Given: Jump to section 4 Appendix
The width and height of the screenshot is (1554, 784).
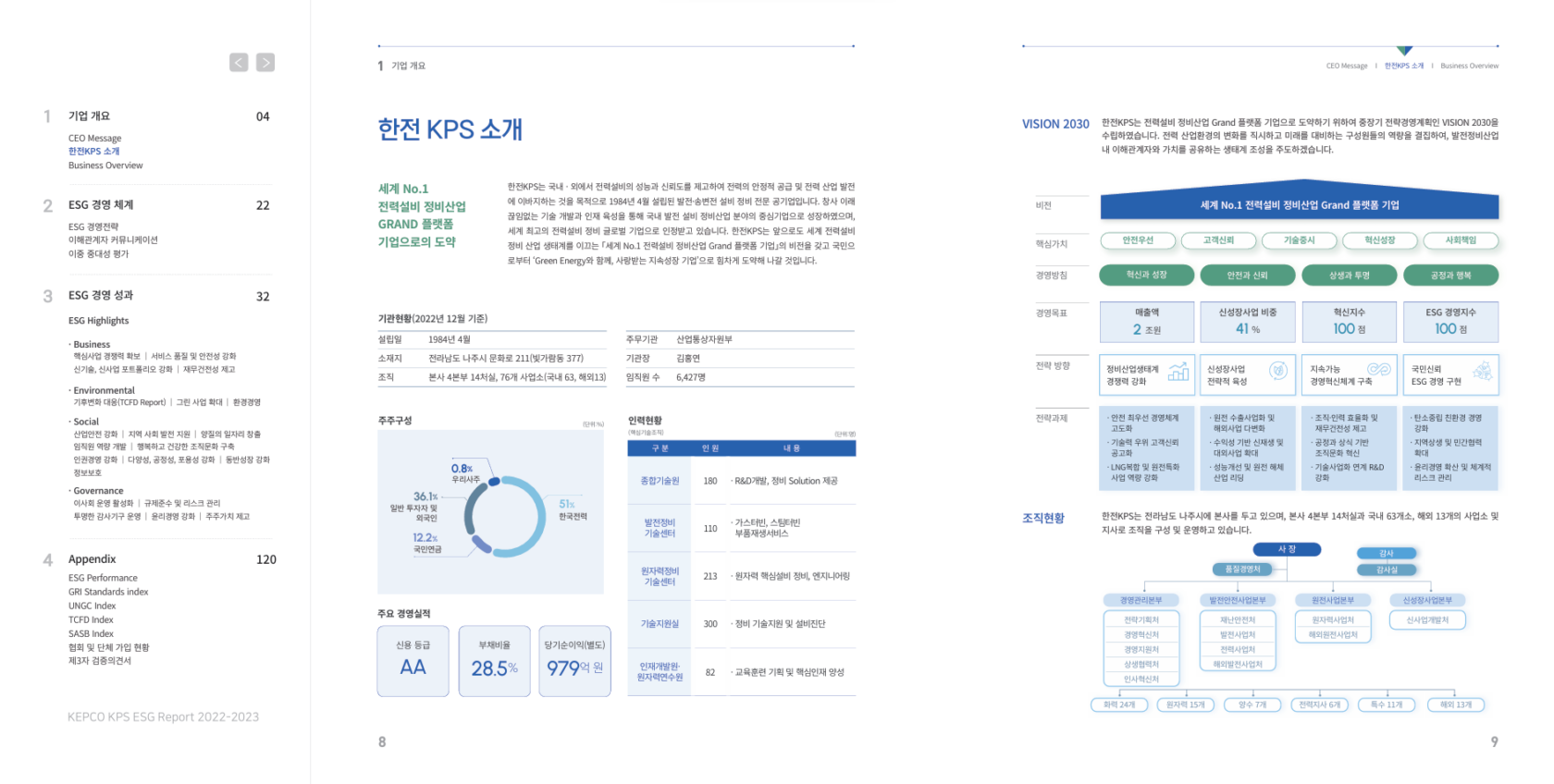Looking at the screenshot, I should pos(92,559).
